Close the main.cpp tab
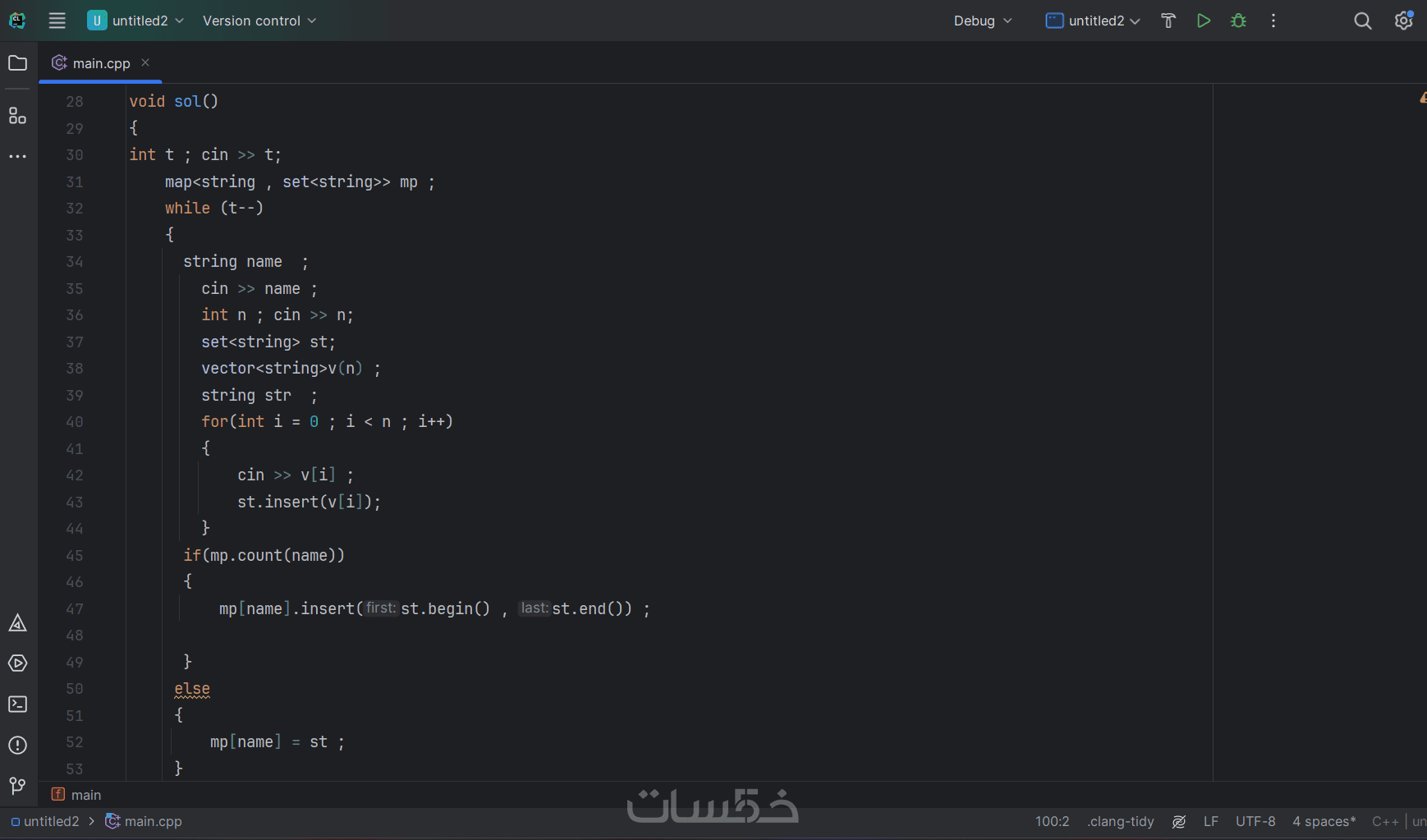 point(145,62)
